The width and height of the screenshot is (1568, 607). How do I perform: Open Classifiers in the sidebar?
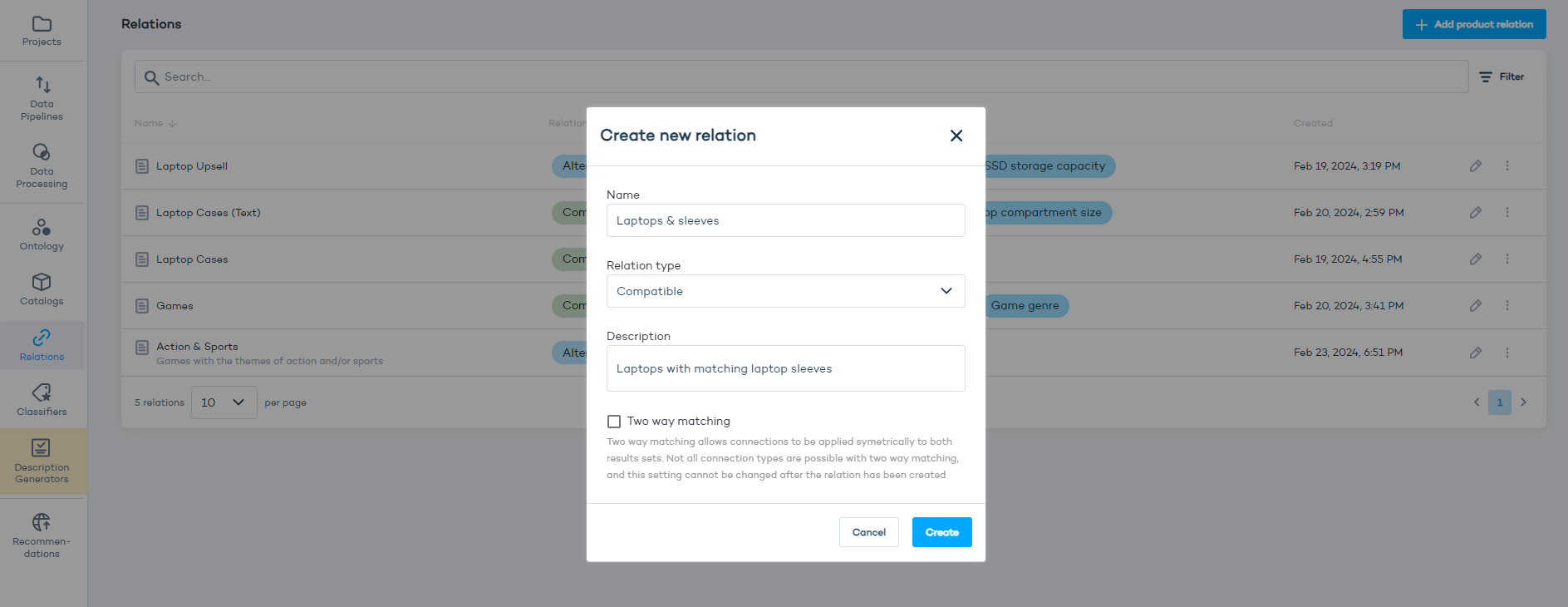click(42, 393)
